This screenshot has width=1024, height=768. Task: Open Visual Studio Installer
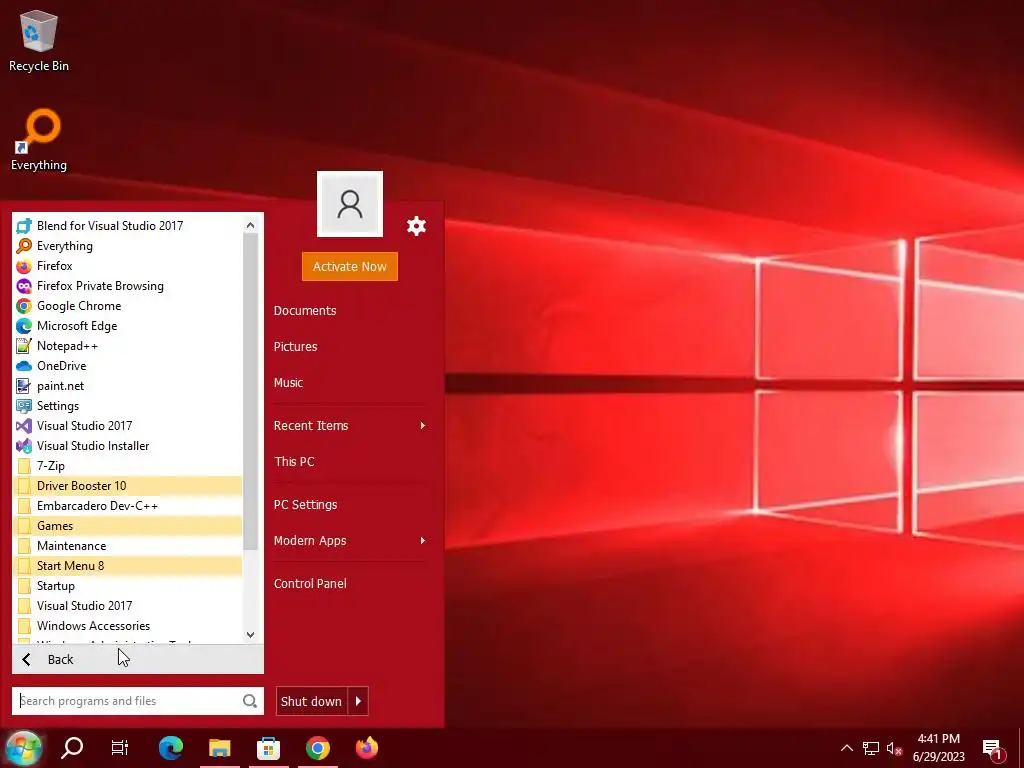coord(127,446)
